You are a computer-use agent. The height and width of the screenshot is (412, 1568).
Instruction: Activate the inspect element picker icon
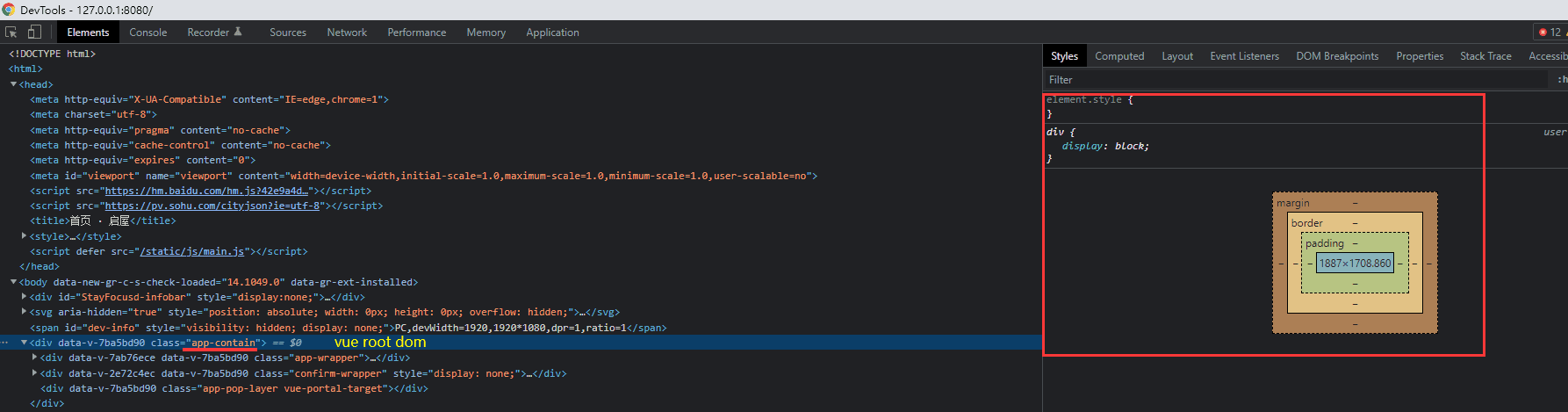[x=11, y=33]
